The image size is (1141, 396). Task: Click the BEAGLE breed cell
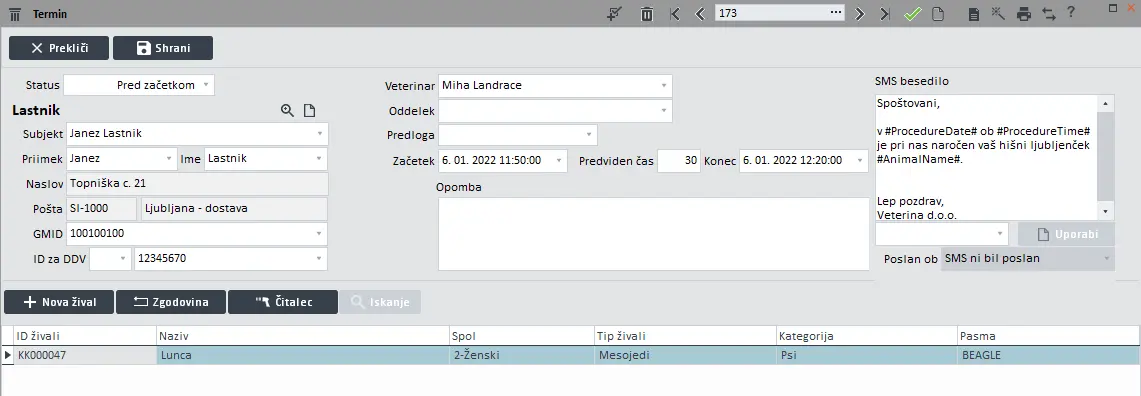point(1048,355)
